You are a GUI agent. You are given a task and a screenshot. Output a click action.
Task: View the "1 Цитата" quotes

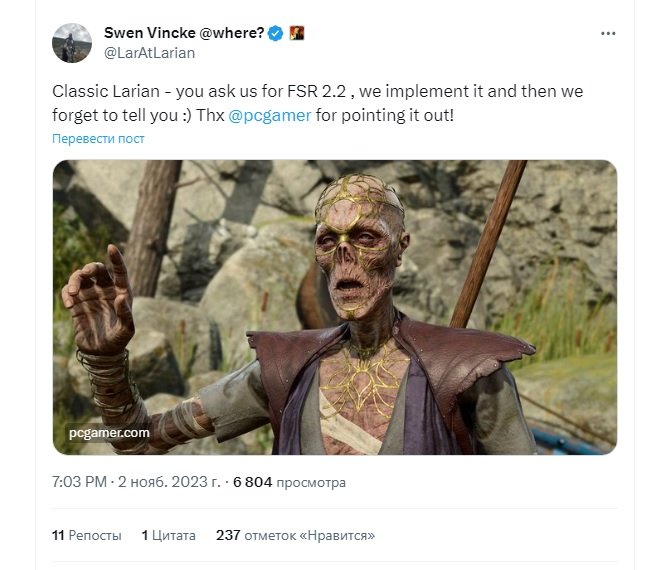(x=168, y=535)
